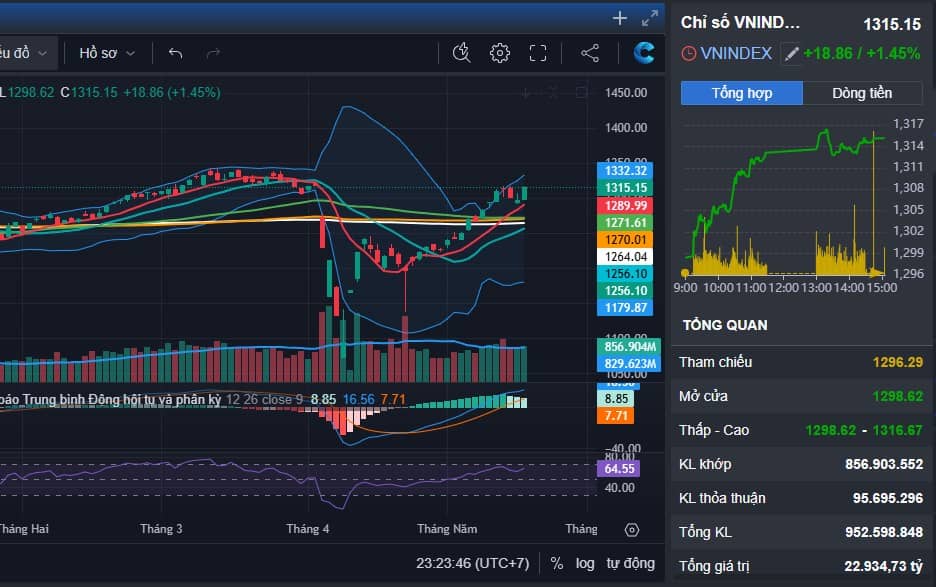This screenshot has width=936, height=587.
Task: Click the 7.71 MACD signal label
Action: pyautogui.click(x=615, y=415)
